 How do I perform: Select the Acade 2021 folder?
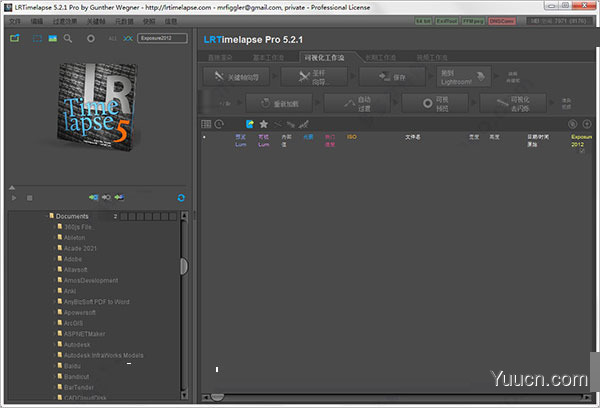(80, 248)
